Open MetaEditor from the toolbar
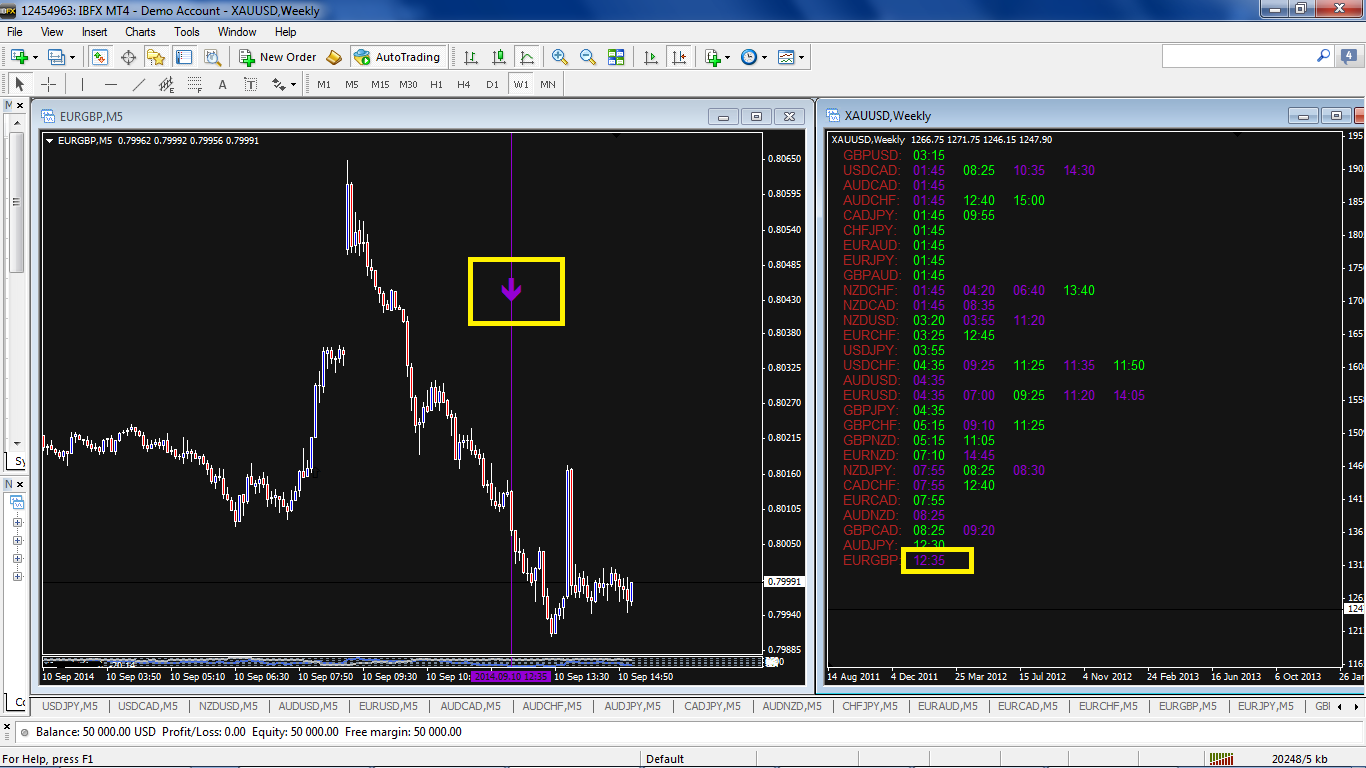The width and height of the screenshot is (1366, 768). 334,58
